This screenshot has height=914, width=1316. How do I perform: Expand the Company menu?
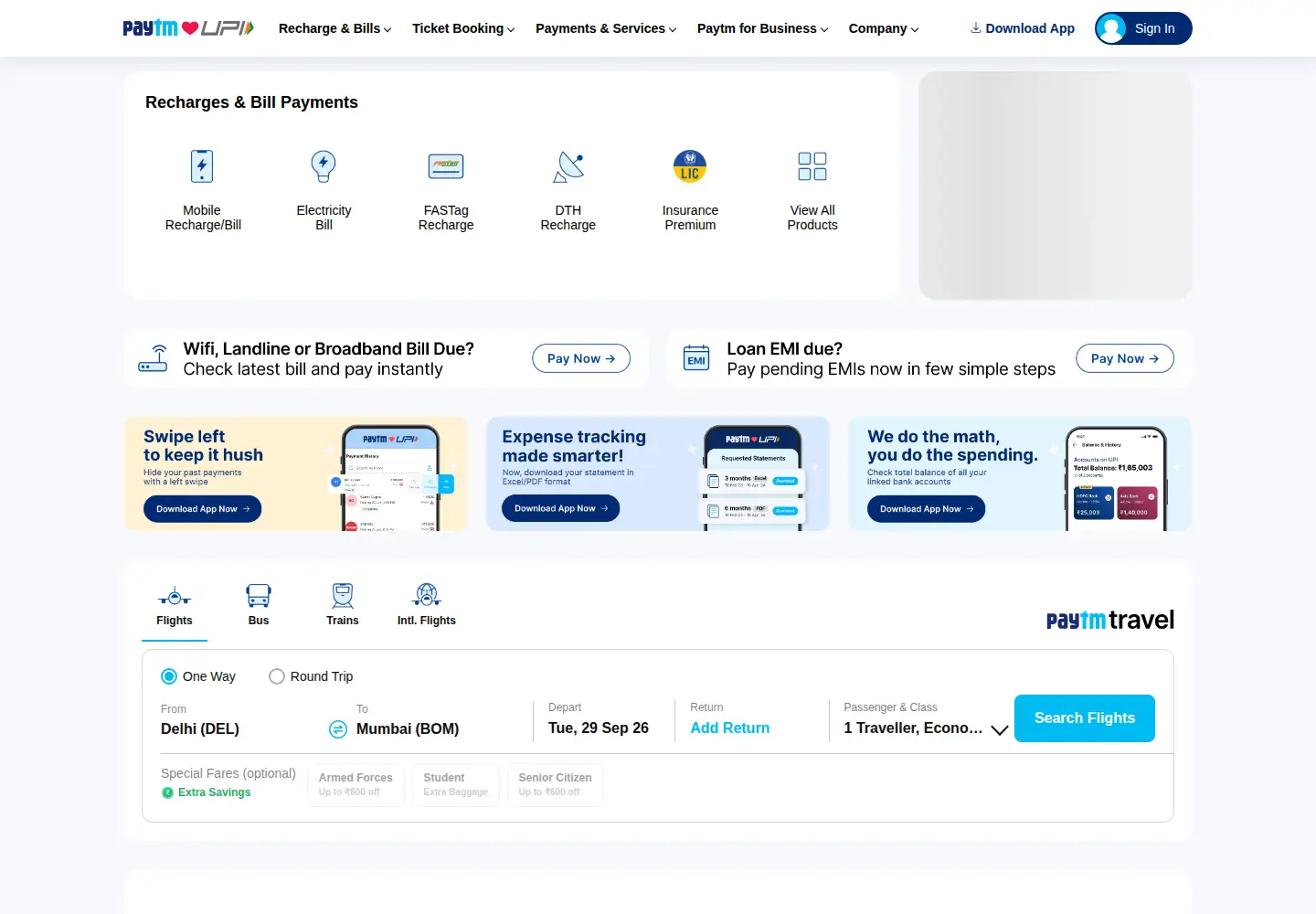click(x=884, y=28)
